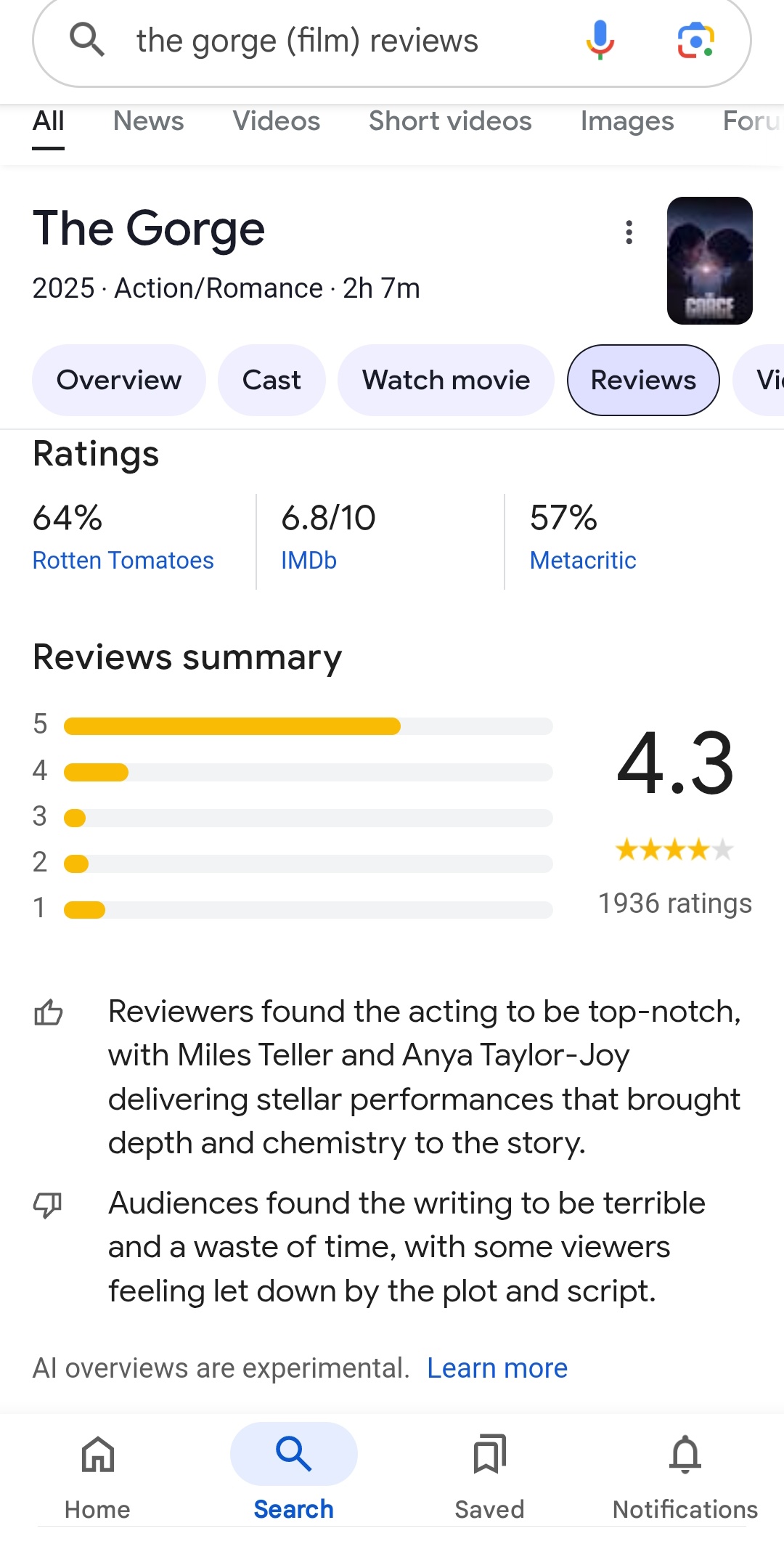
Task: Switch to the Videos tab
Action: tap(277, 121)
